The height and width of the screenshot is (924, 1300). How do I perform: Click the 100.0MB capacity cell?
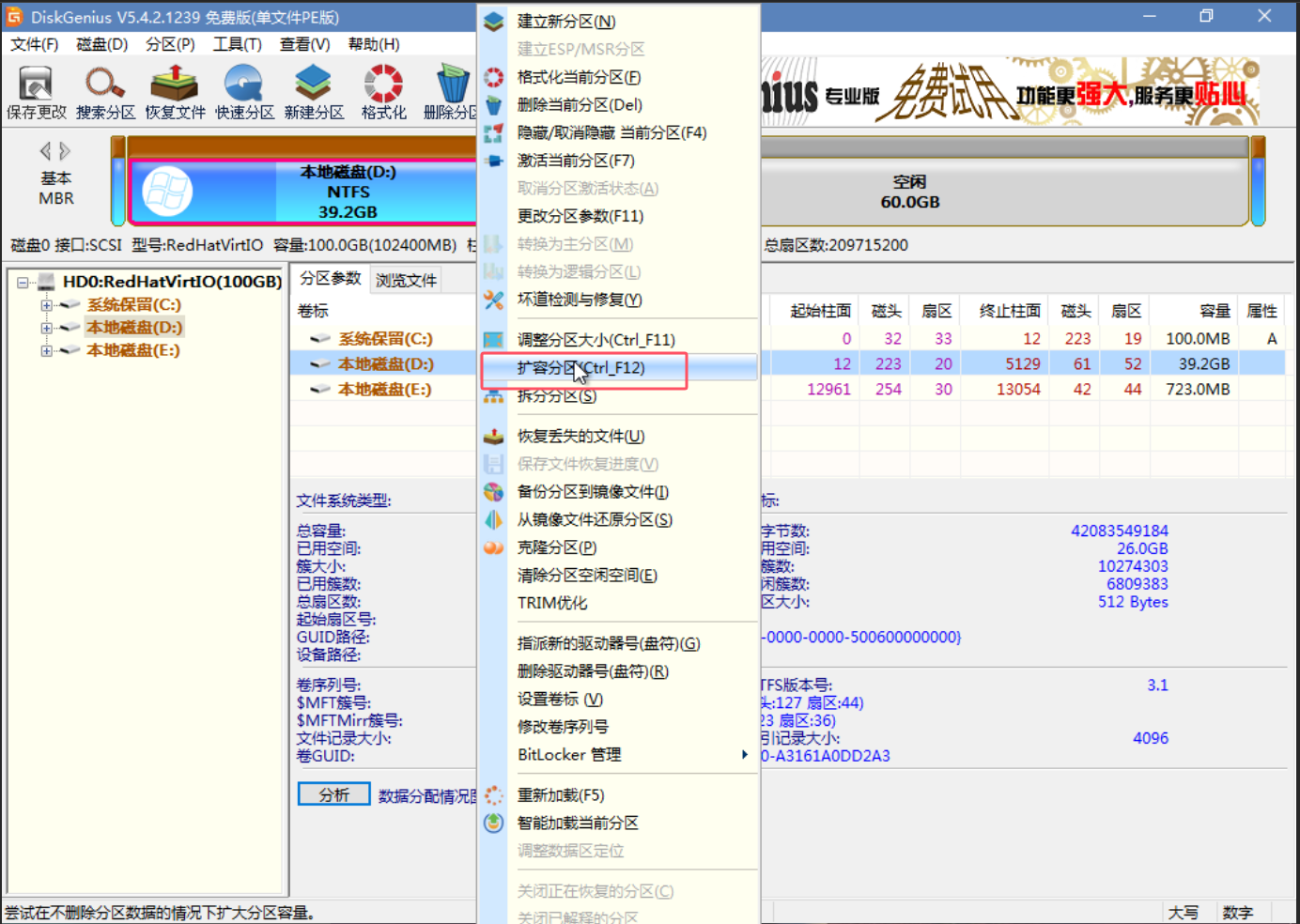(x=1198, y=338)
